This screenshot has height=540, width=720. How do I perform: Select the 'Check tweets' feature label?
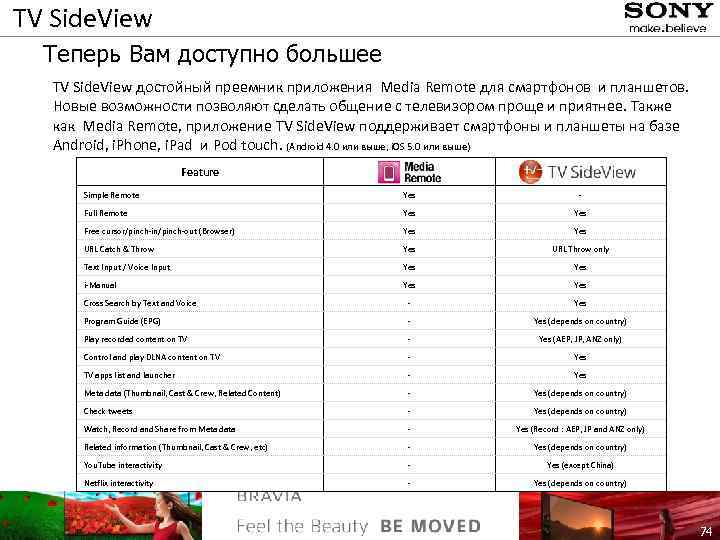108,411
